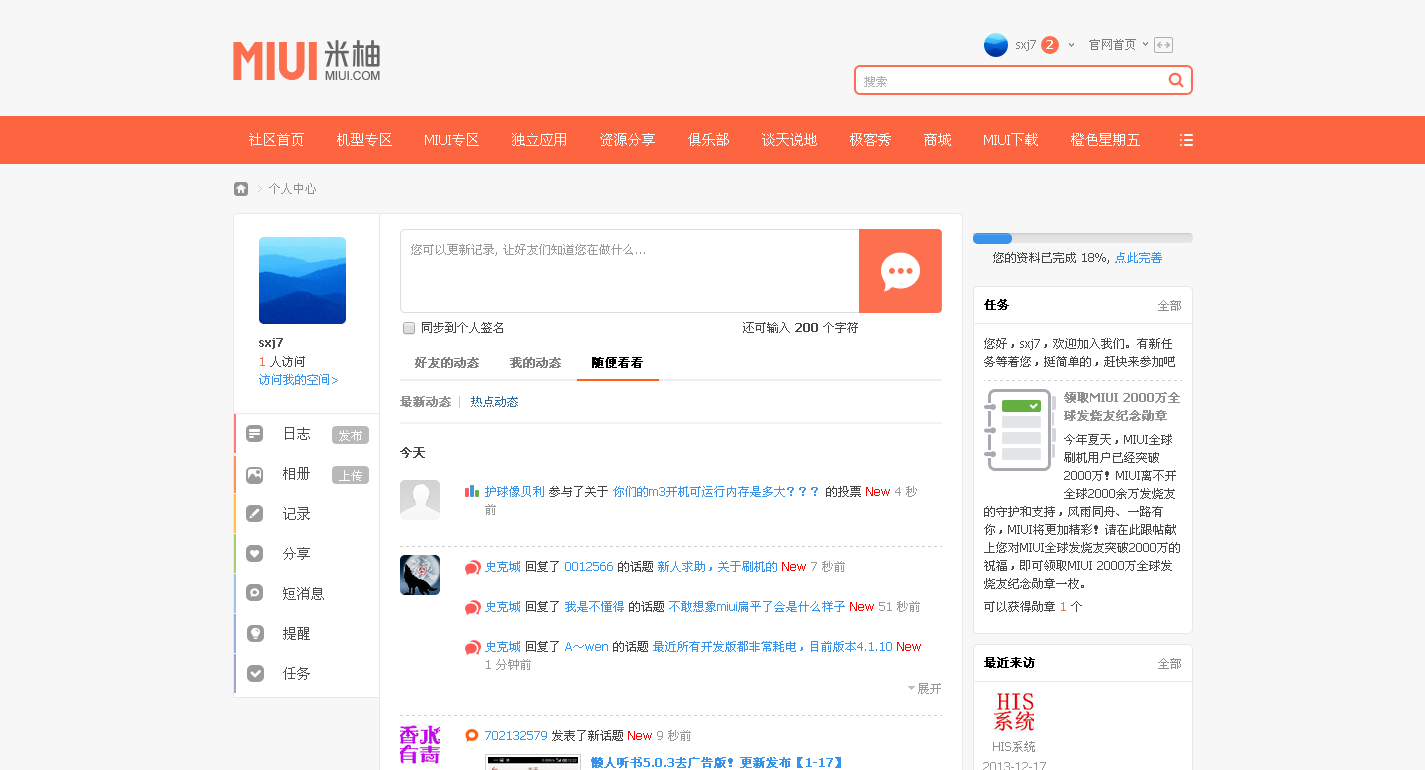Click the 记录 pencil icon
This screenshot has width=1425, height=770.
[x=255, y=514]
